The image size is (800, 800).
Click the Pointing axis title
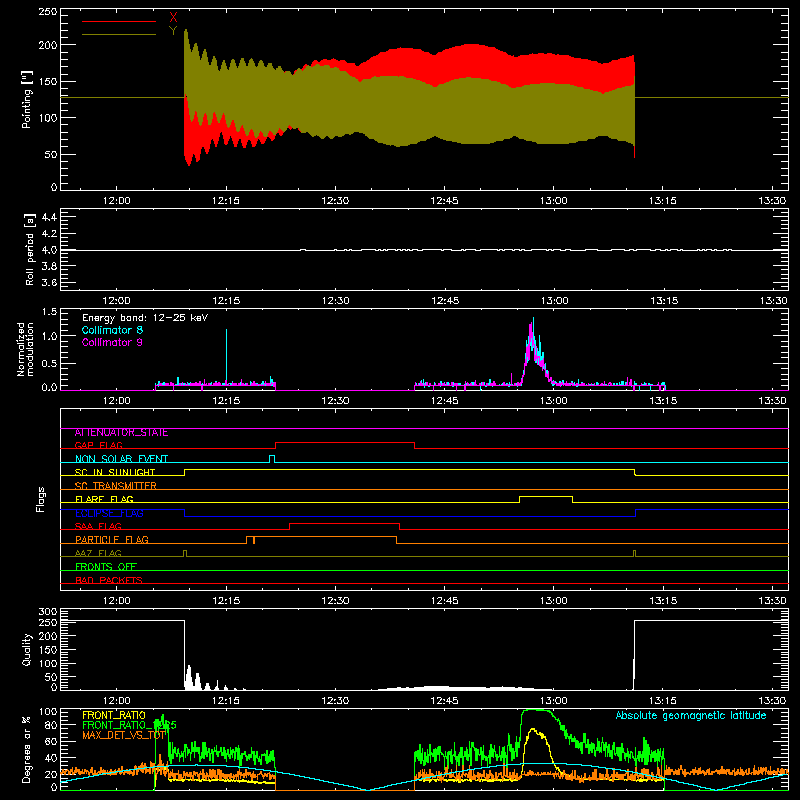(27, 100)
